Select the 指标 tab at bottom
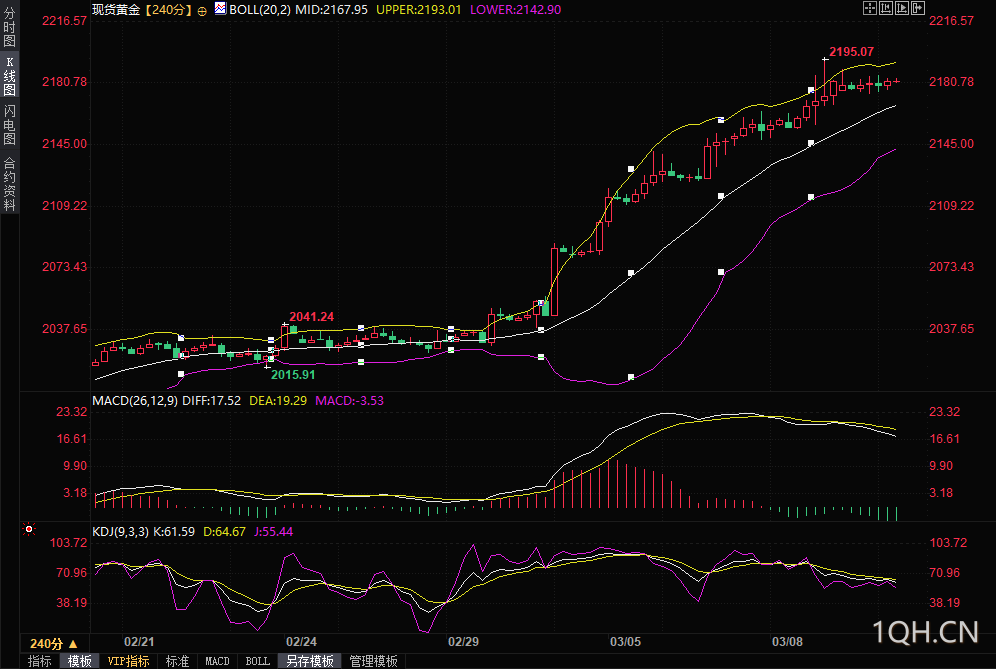The height and width of the screenshot is (669, 996). [39, 661]
